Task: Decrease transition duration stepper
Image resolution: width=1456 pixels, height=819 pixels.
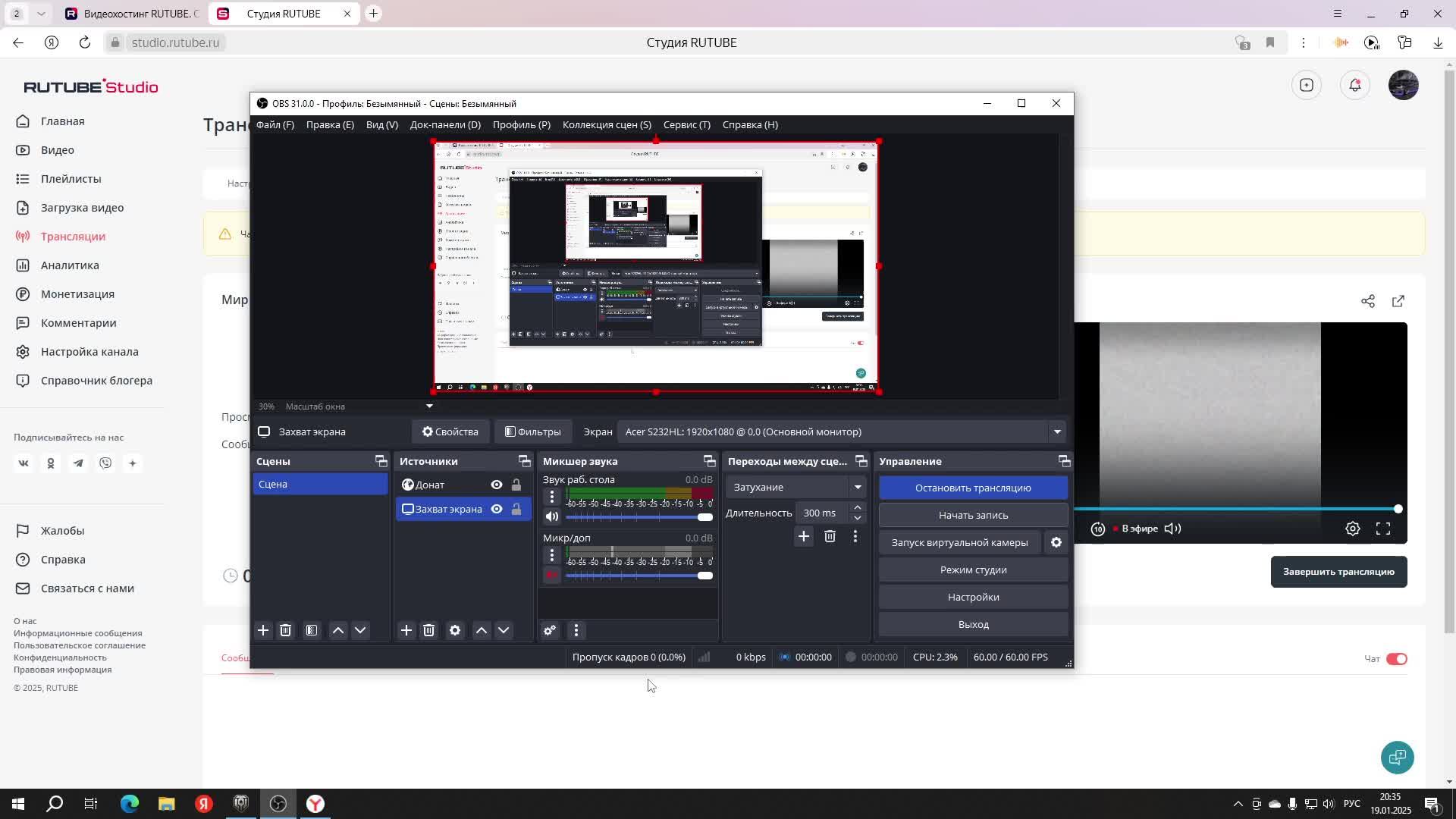Action: click(858, 518)
